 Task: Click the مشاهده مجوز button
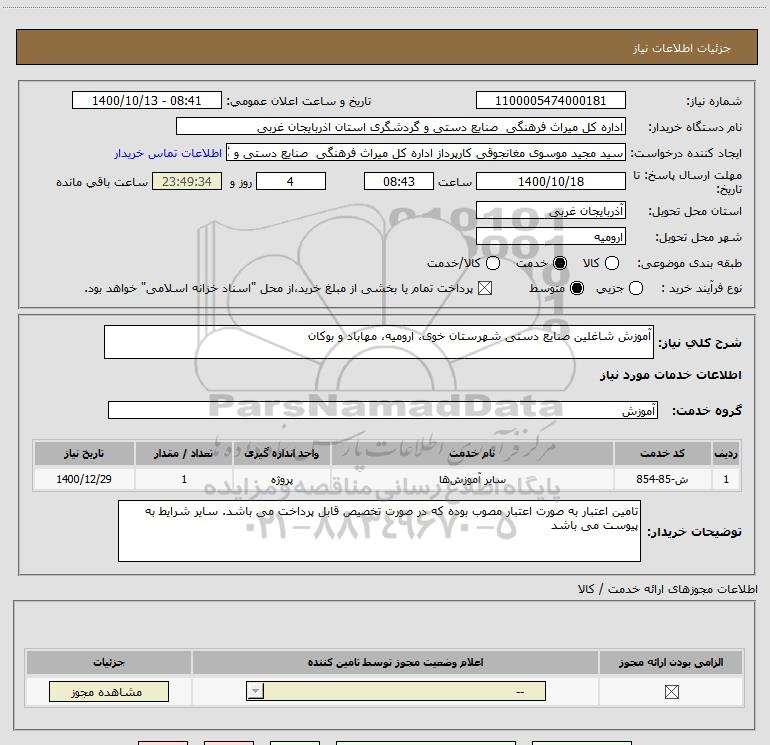click(x=109, y=691)
